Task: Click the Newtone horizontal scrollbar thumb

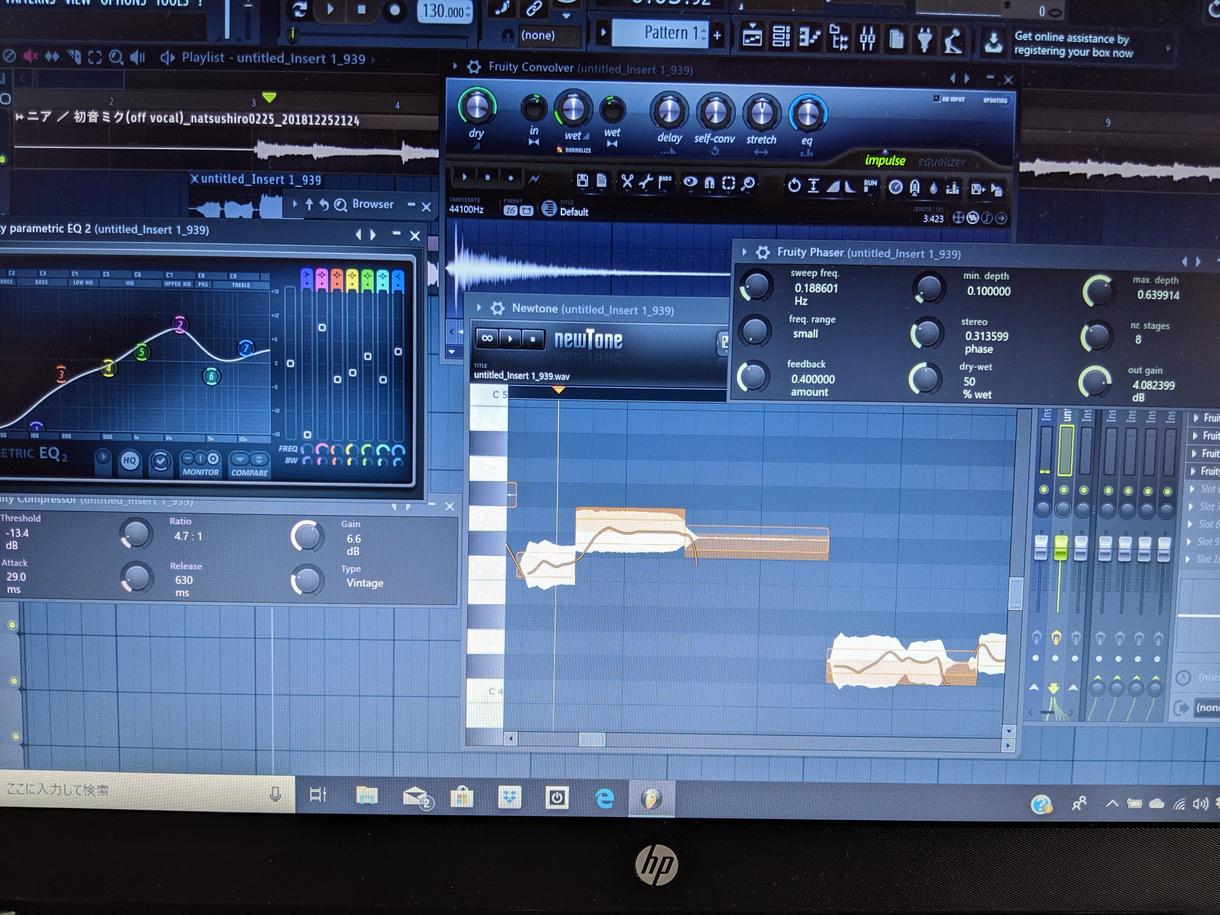Action: tap(591, 739)
